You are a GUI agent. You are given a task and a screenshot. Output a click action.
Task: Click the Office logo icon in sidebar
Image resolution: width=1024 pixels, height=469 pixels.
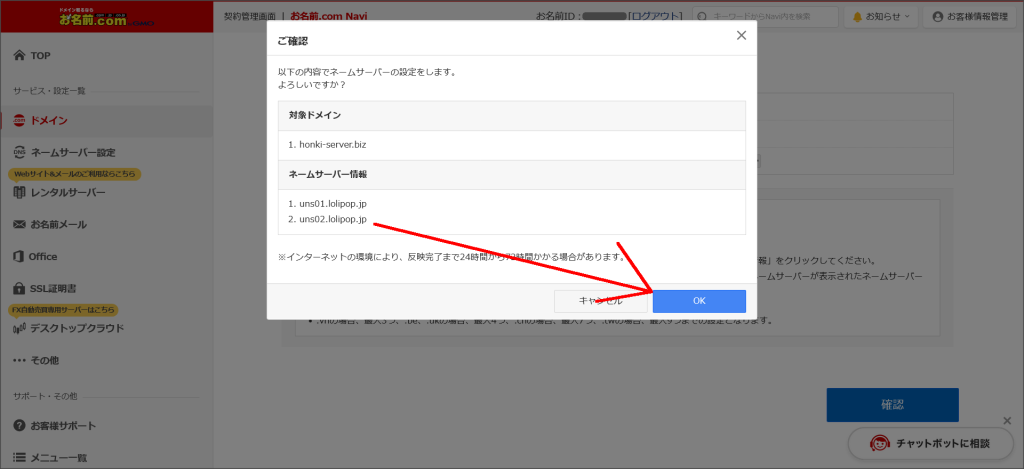(19, 257)
